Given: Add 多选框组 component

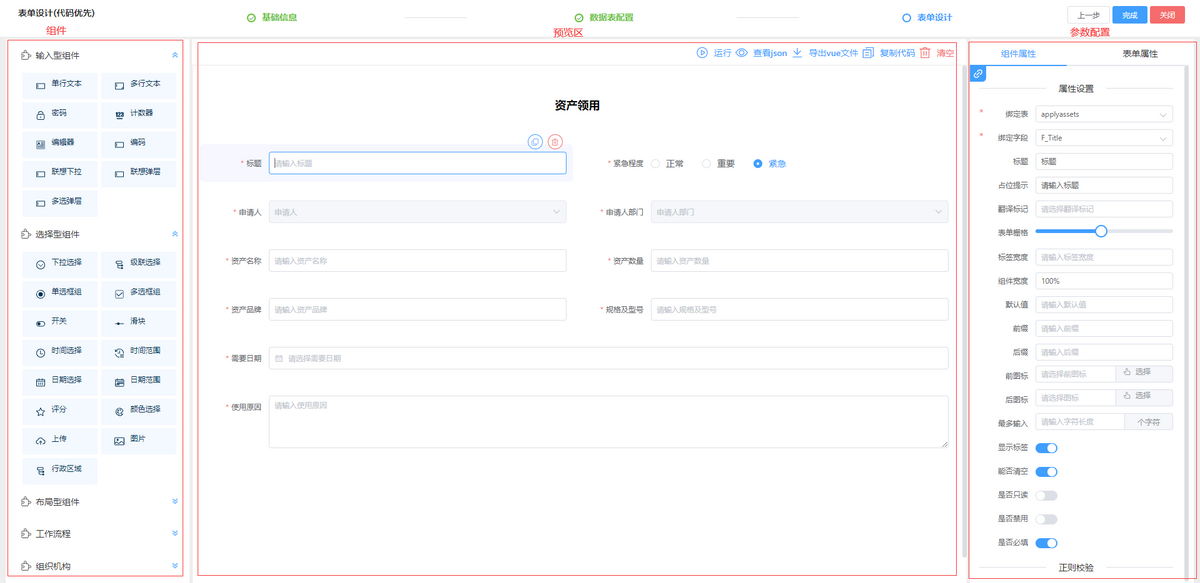Looking at the screenshot, I should 138,293.
